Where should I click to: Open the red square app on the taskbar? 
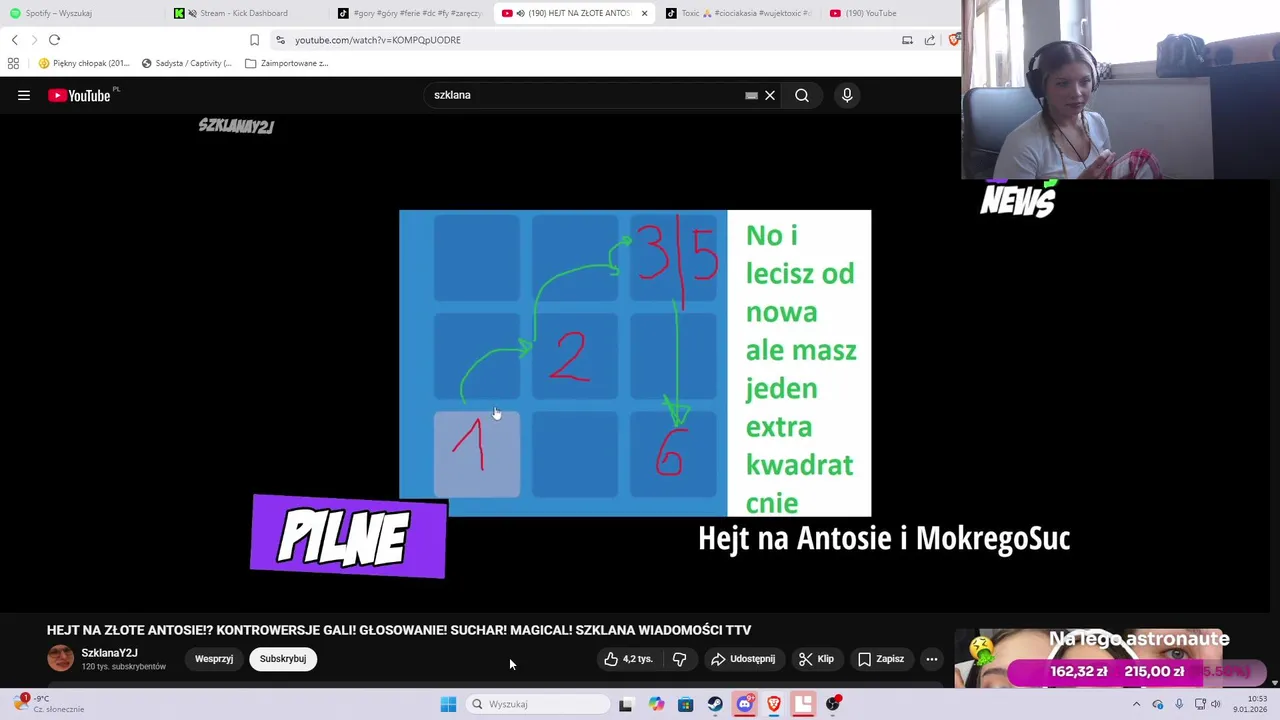[x=803, y=704]
